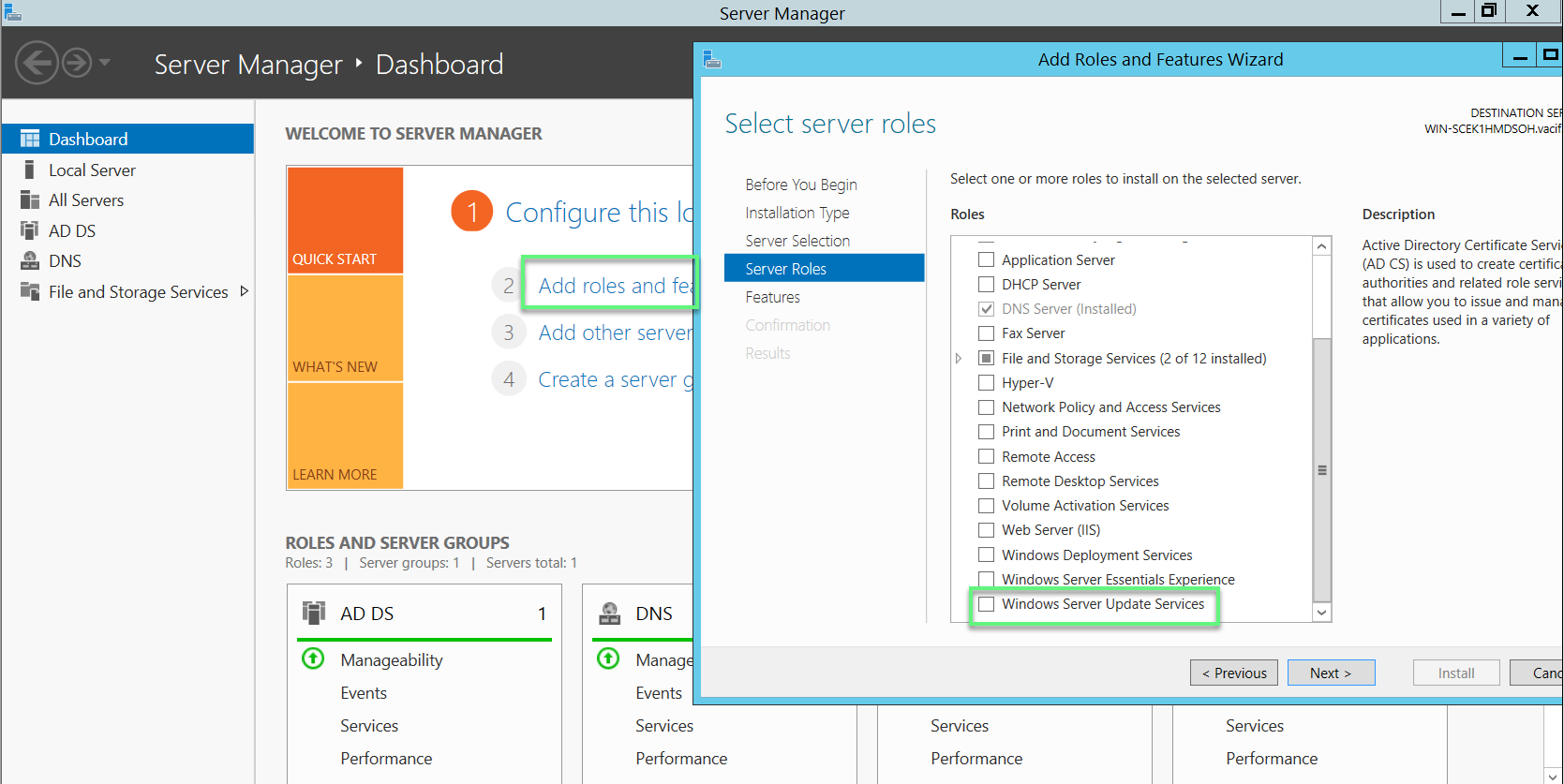The width and height of the screenshot is (1564, 784).
Task: Go to Features wizard step
Action: tap(773, 297)
